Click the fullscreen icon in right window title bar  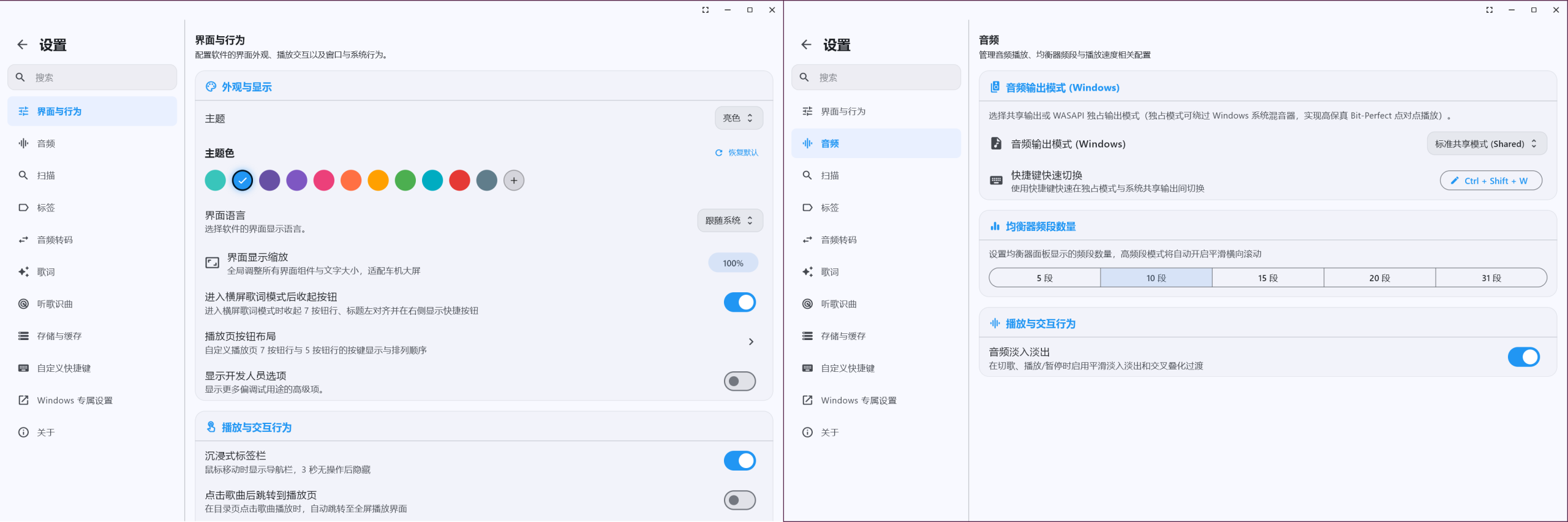click(1489, 10)
